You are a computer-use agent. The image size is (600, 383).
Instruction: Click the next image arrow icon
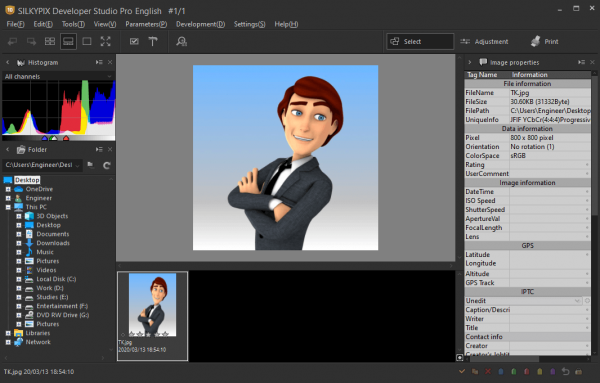click(x=31, y=41)
